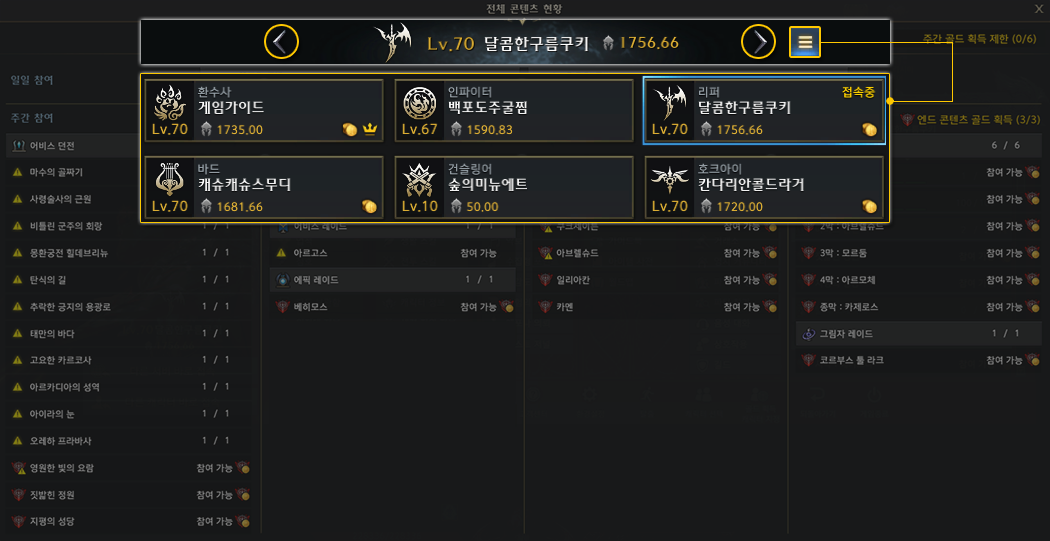Select character card 백포도주굴찜

point(514,110)
